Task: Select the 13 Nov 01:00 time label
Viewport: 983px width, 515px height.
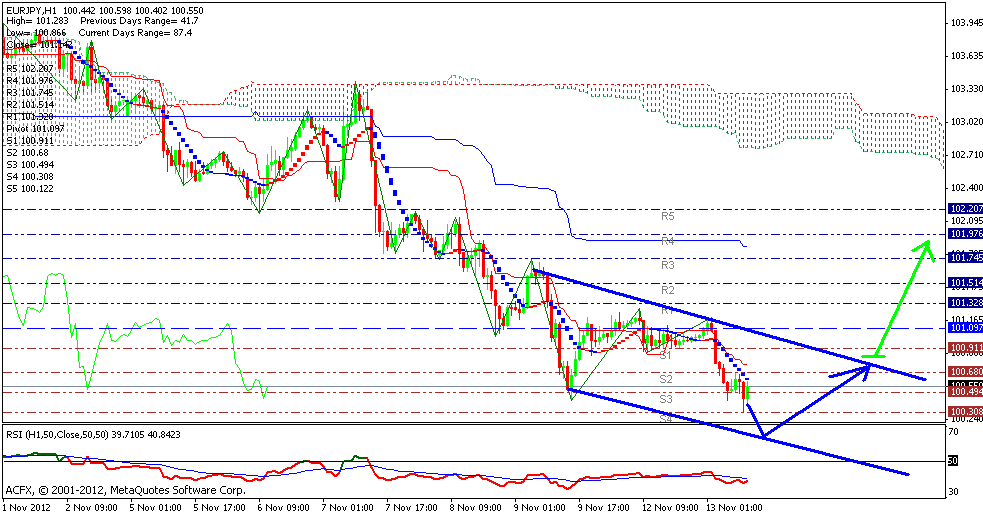Action: (x=736, y=506)
